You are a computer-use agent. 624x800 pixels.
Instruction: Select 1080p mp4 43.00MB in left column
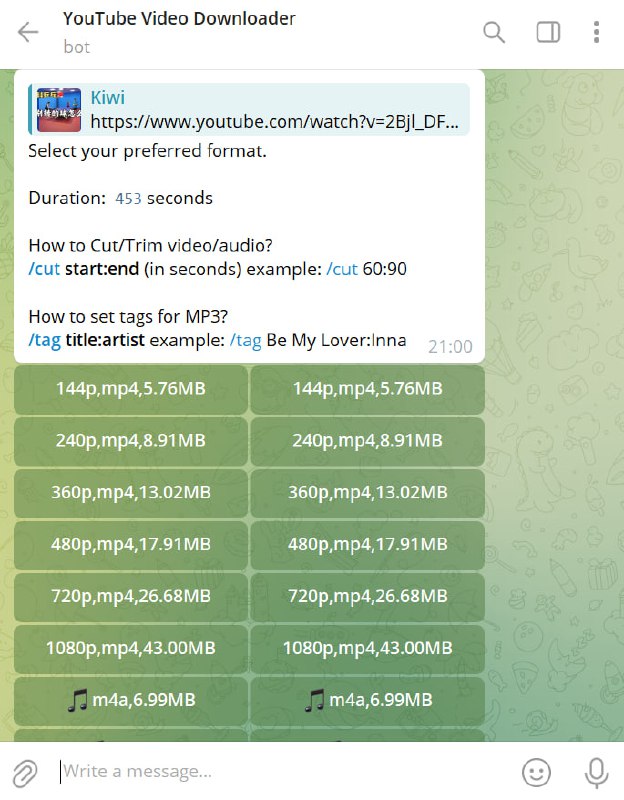coord(131,648)
